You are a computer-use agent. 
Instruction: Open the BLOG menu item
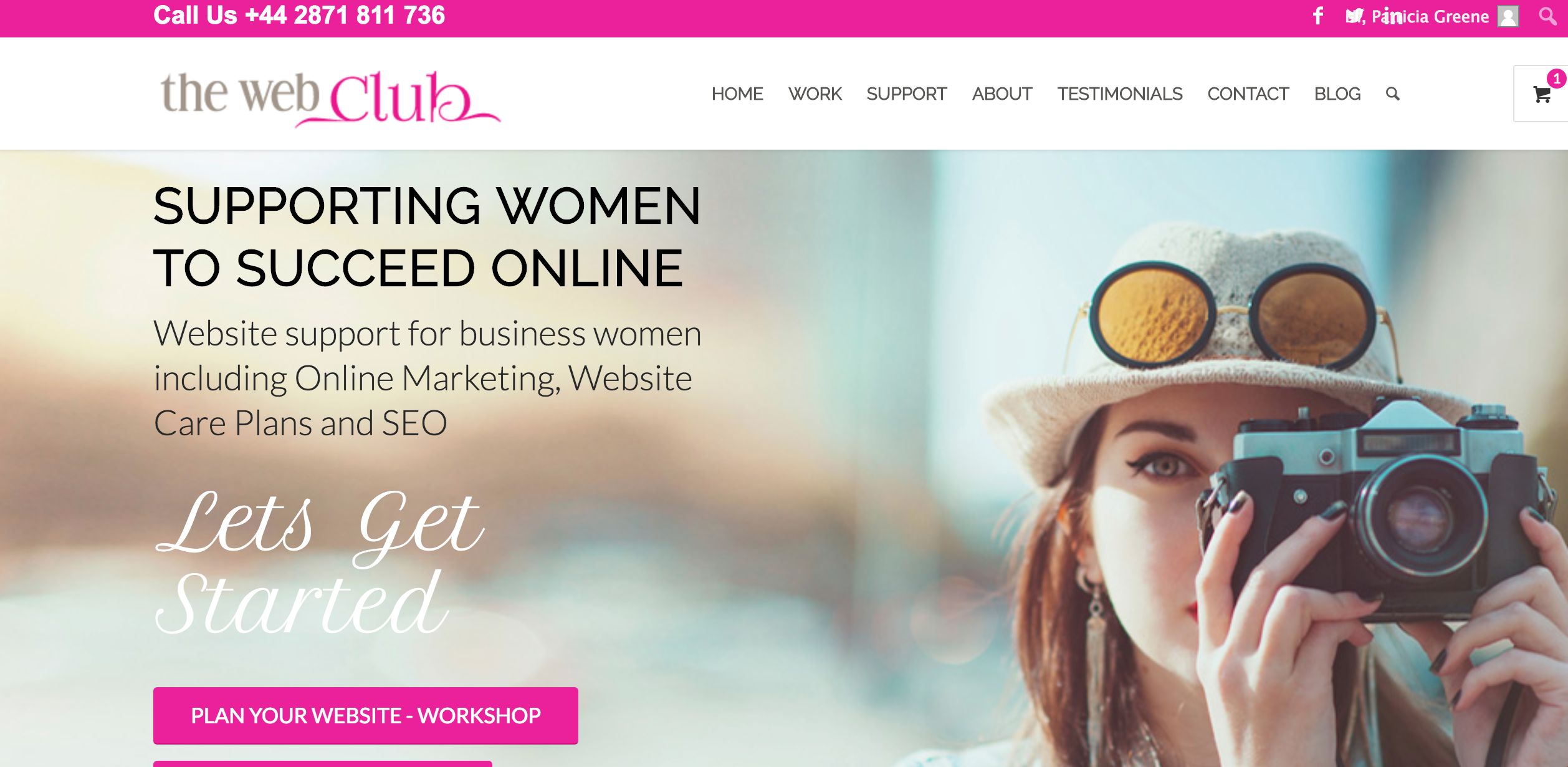click(1337, 94)
